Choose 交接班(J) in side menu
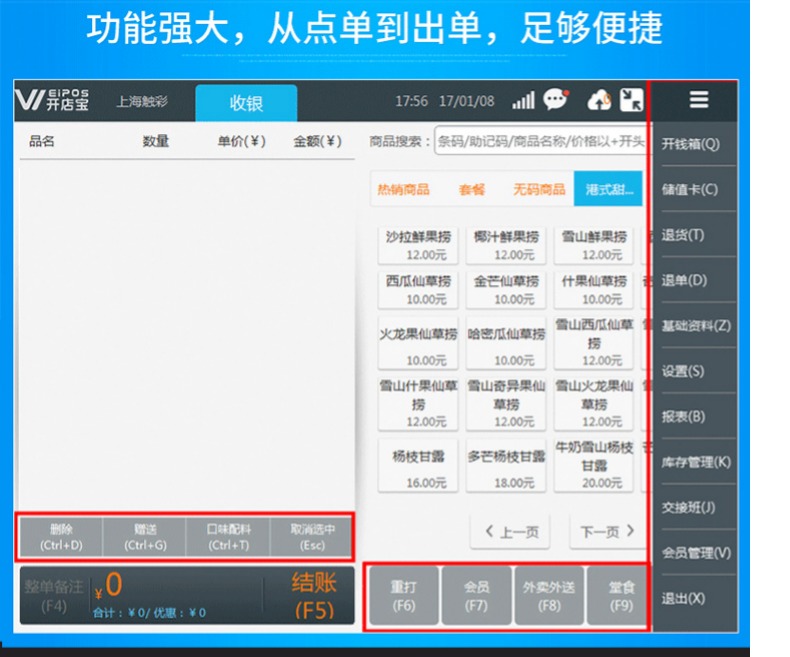 click(x=695, y=507)
